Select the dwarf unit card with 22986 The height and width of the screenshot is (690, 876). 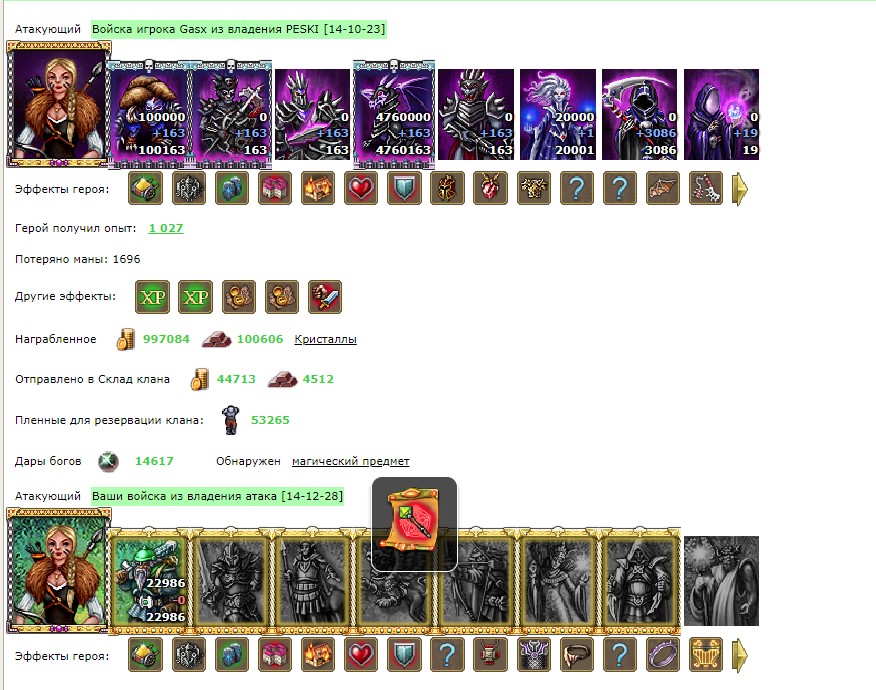pyautogui.click(x=149, y=580)
